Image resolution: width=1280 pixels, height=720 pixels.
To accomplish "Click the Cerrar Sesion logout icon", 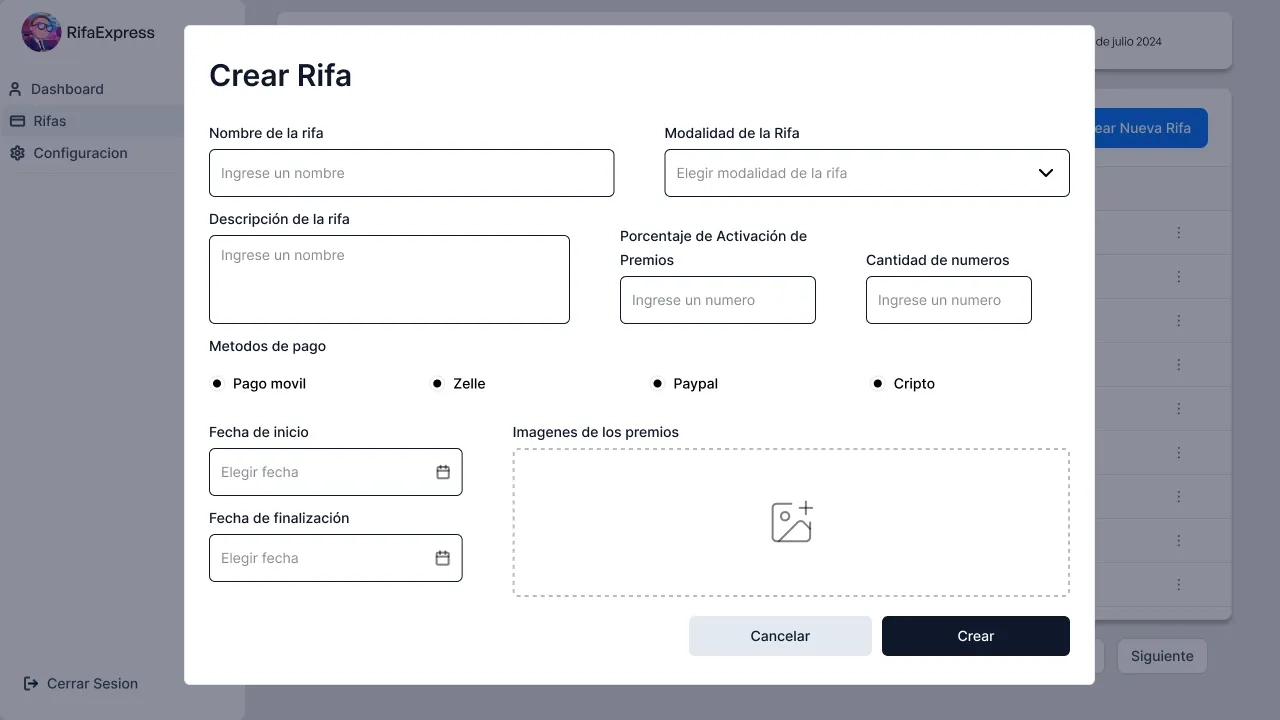I will 29,683.
